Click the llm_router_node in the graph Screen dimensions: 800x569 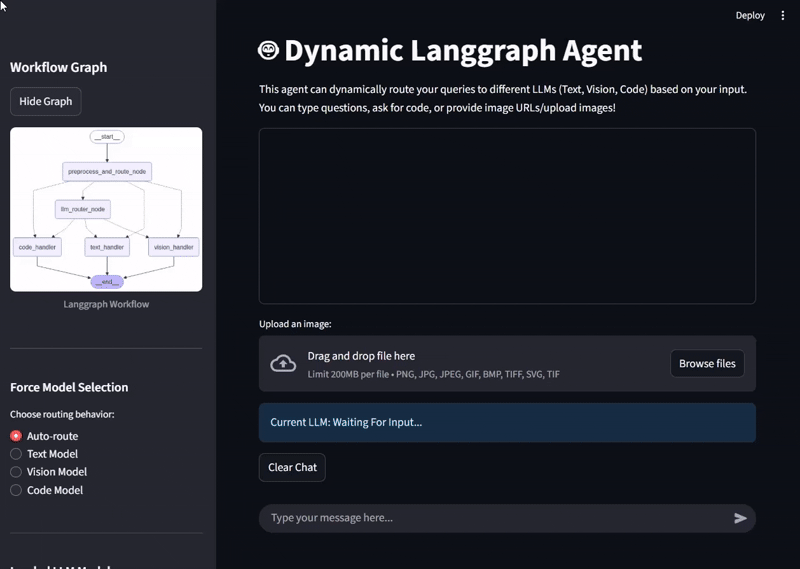click(x=83, y=209)
